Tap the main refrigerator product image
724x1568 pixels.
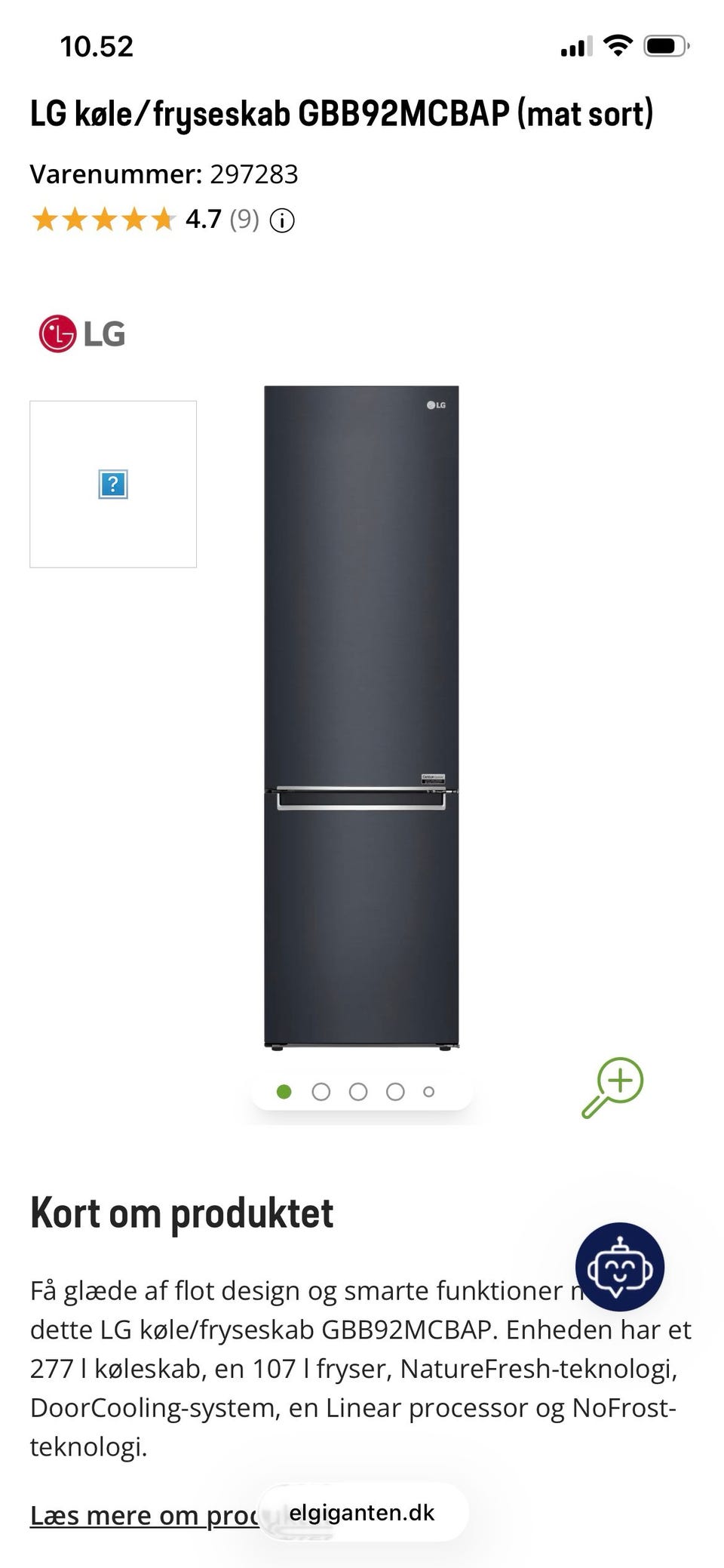[x=361, y=717]
